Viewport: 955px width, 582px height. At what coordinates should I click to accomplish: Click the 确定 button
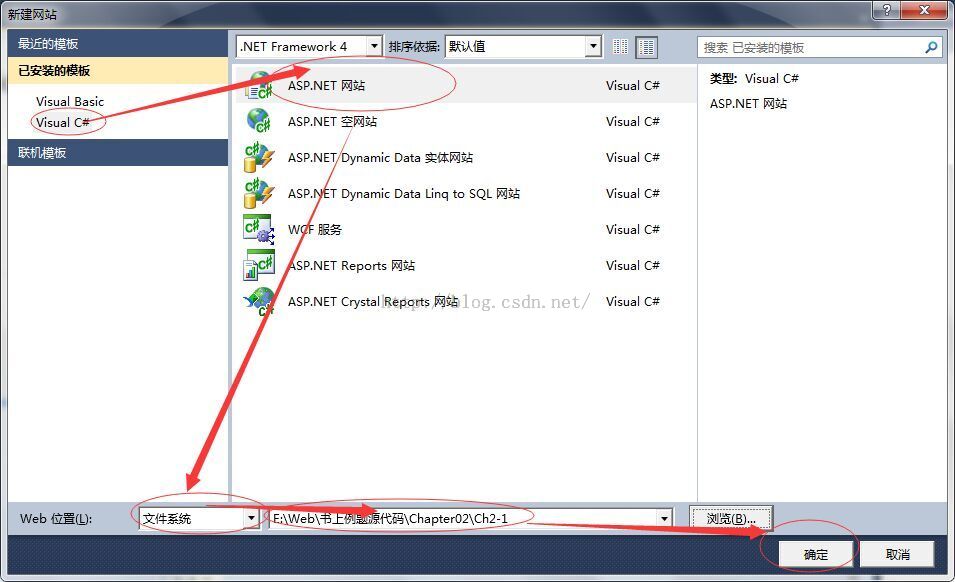click(816, 554)
